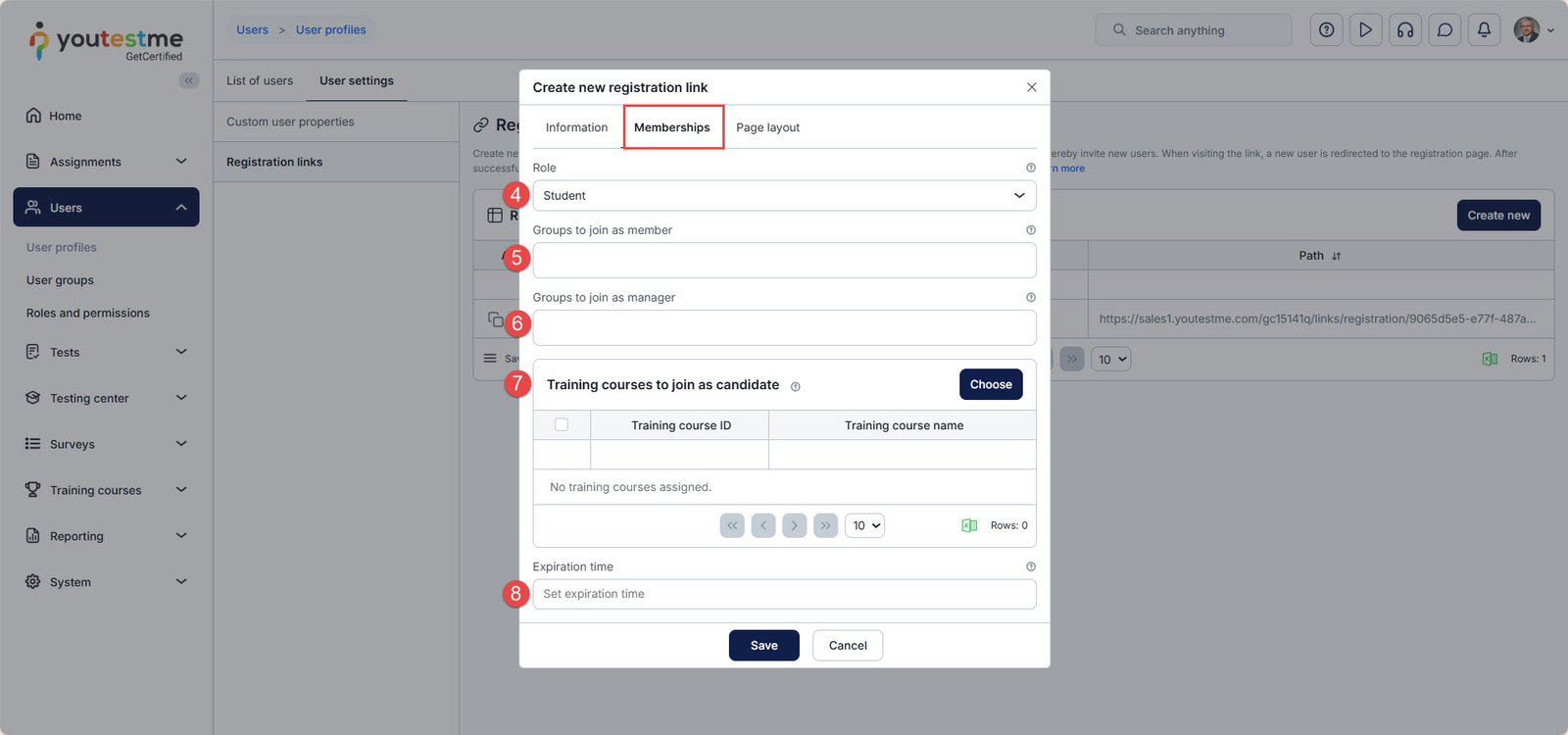Open User groups in the sidebar
Viewport: 1568px width, 735px height.
61,280
